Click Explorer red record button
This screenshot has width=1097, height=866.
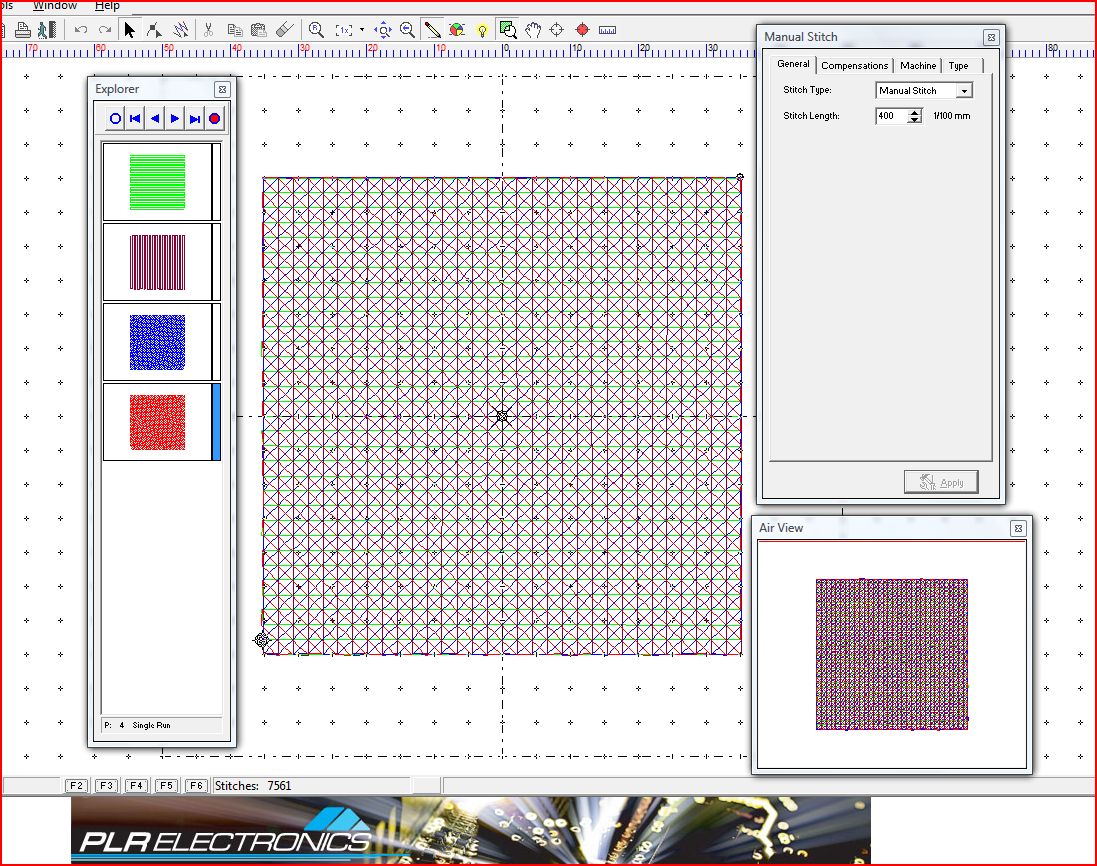click(x=214, y=119)
